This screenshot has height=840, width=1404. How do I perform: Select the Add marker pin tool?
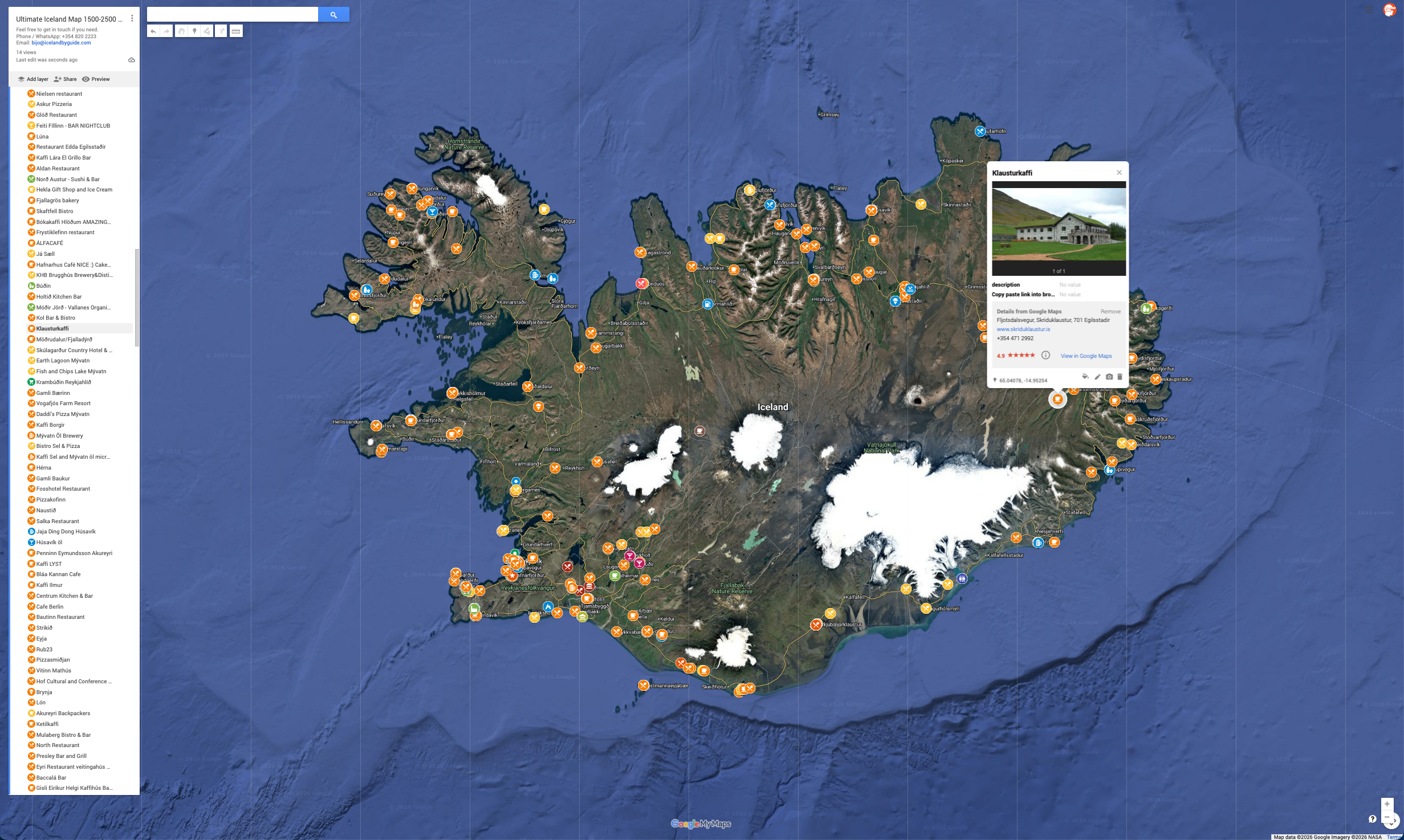194,31
